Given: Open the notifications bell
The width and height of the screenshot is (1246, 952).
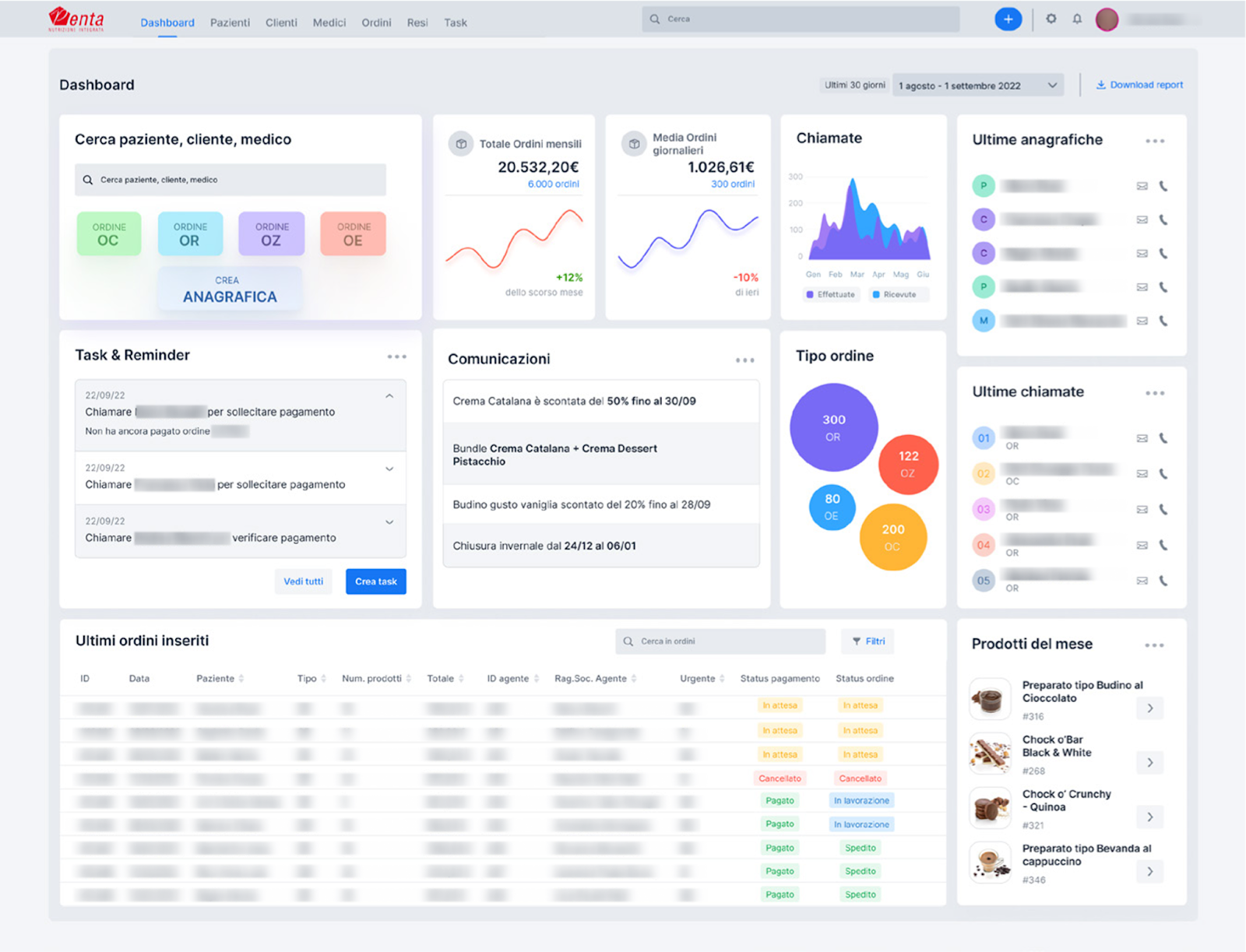Looking at the screenshot, I should [x=1077, y=19].
